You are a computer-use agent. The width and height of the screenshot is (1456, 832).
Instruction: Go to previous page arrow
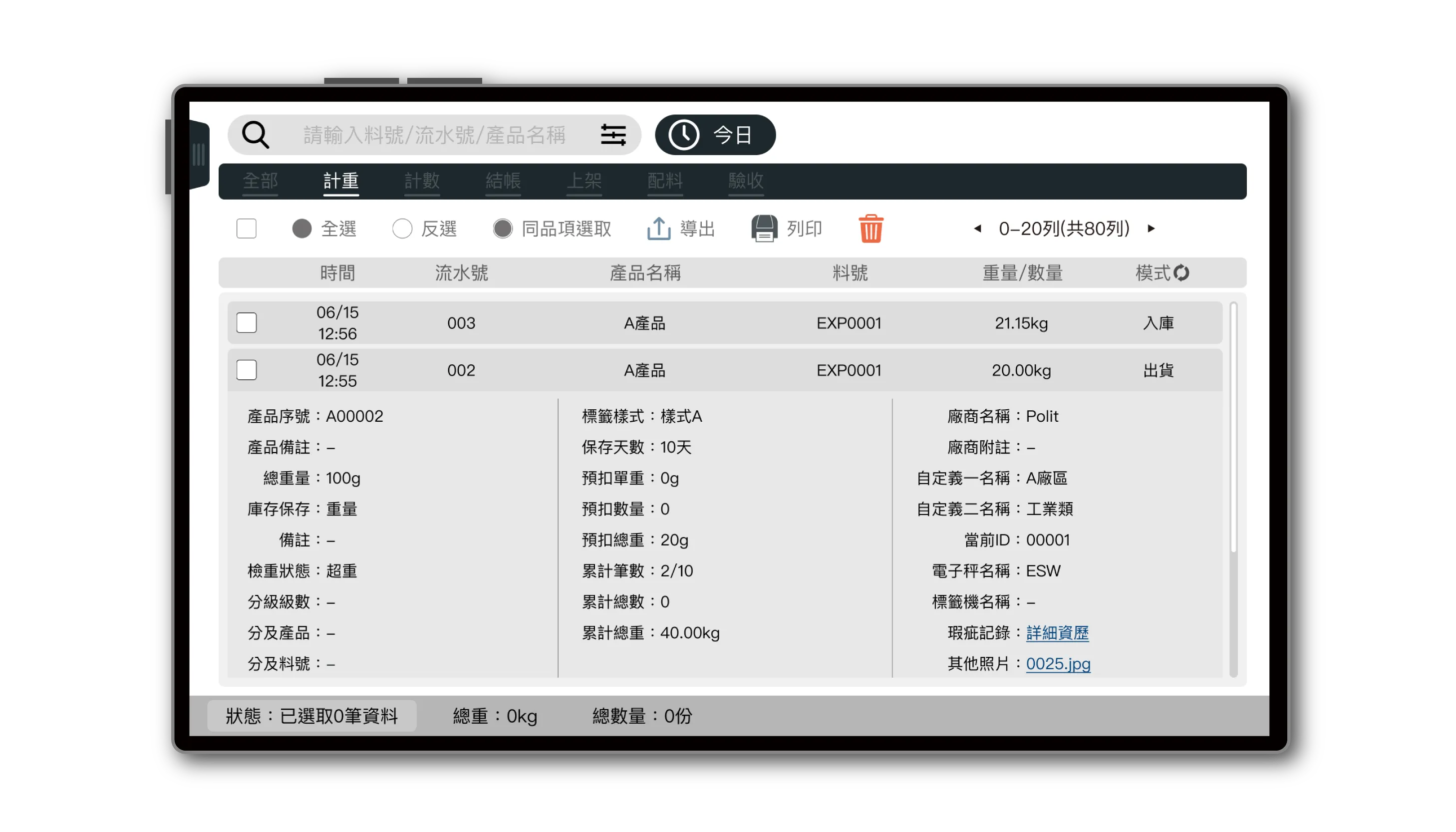click(x=978, y=229)
